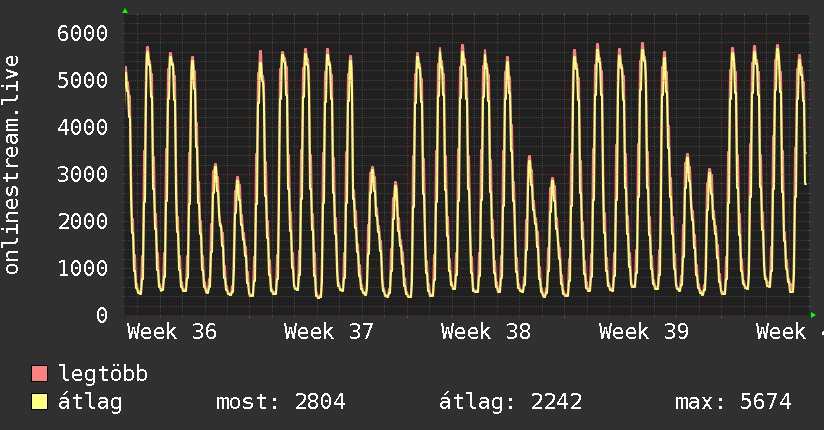Click the 'átlag: 2242' statistic
This screenshot has height=430, width=824.
tap(510, 402)
